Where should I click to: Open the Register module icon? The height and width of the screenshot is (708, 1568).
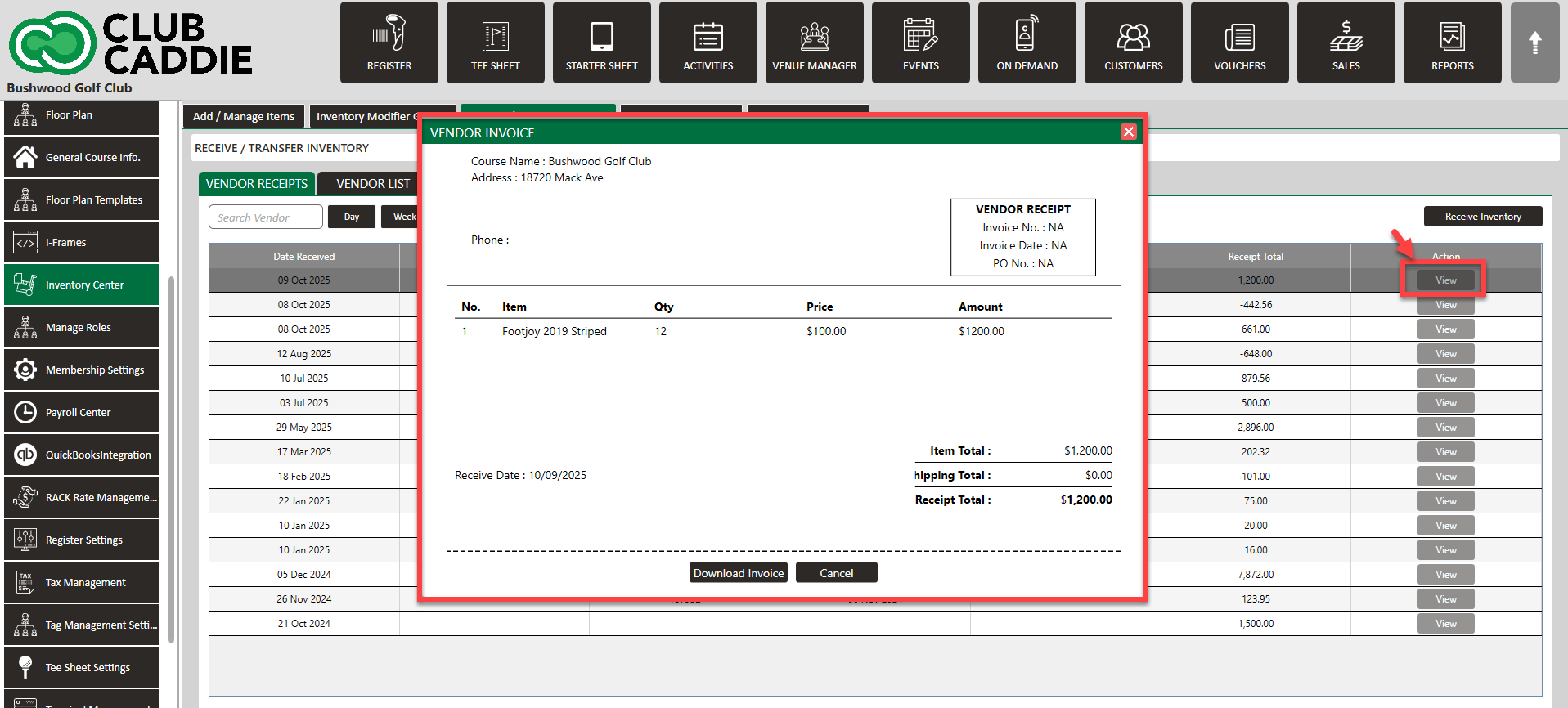(x=389, y=43)
